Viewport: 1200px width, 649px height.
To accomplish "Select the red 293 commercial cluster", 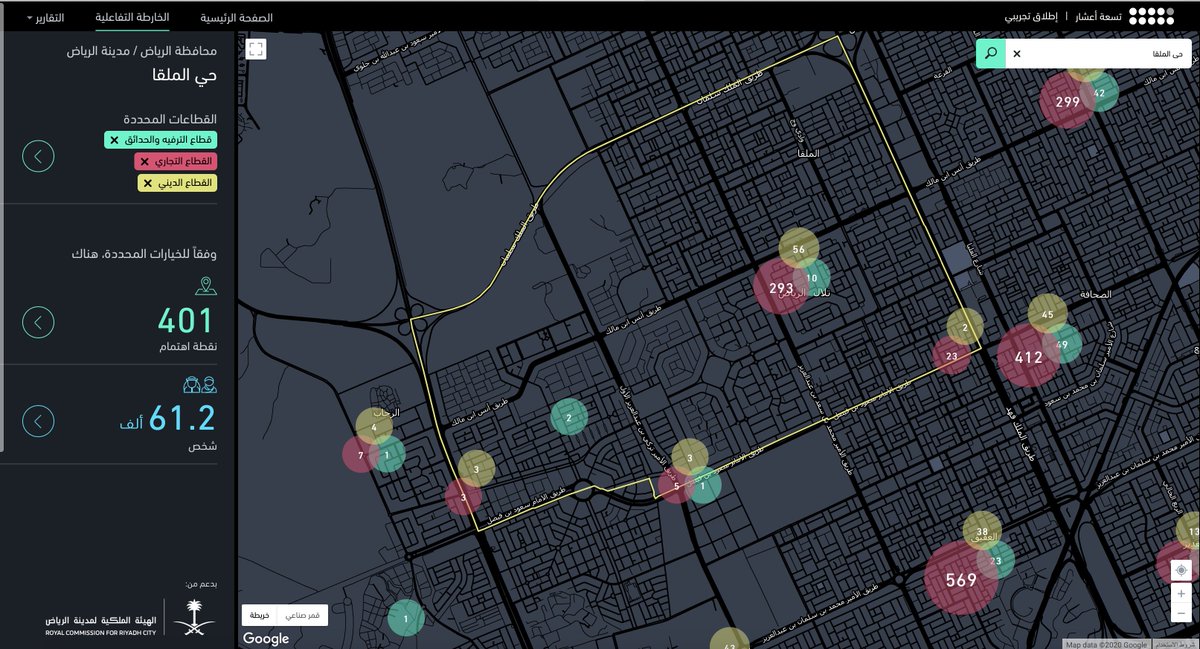I will click(781, 288).
